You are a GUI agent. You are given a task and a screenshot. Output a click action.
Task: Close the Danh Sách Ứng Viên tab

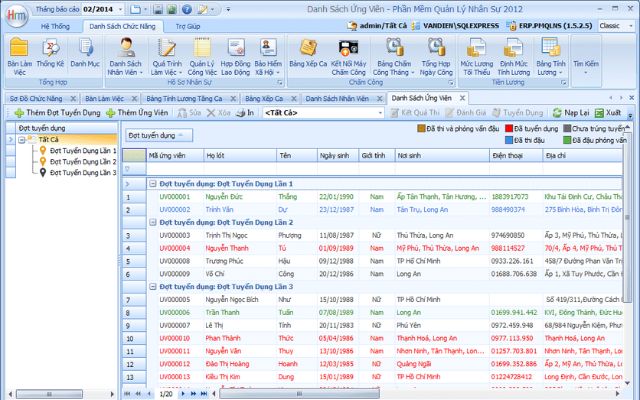point(462,98)
